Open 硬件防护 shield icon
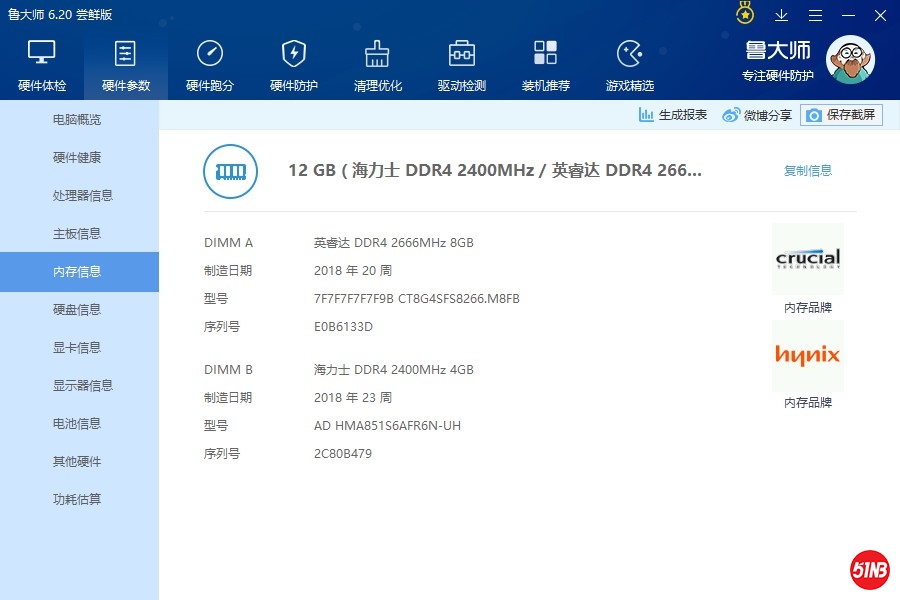Screen dimensions: 900x600 coord(294,54)
